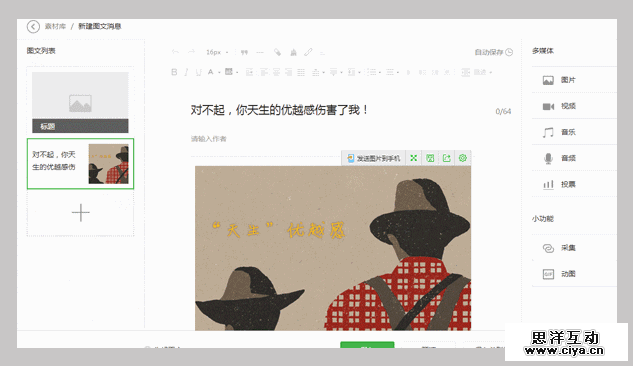Open the green settings gear icon

[463, 158]
